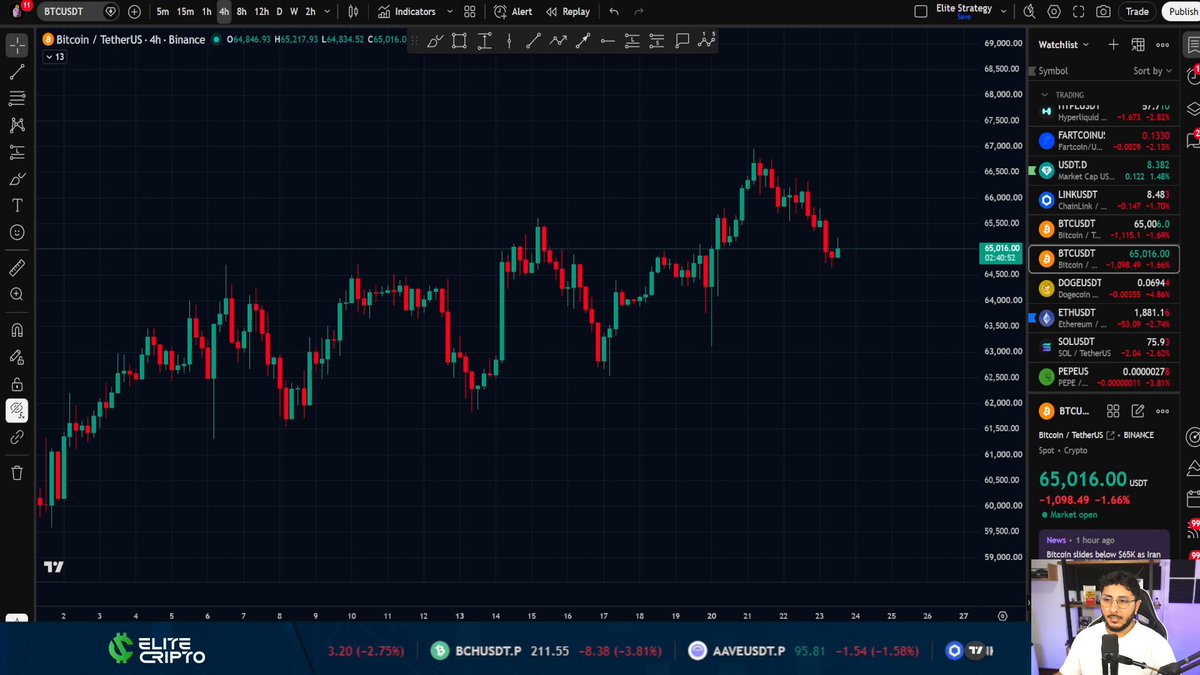Image resolution: width=1200 pixels, height=675 pixels.
Task: Select the D daily timeframe
Action: 280,12
